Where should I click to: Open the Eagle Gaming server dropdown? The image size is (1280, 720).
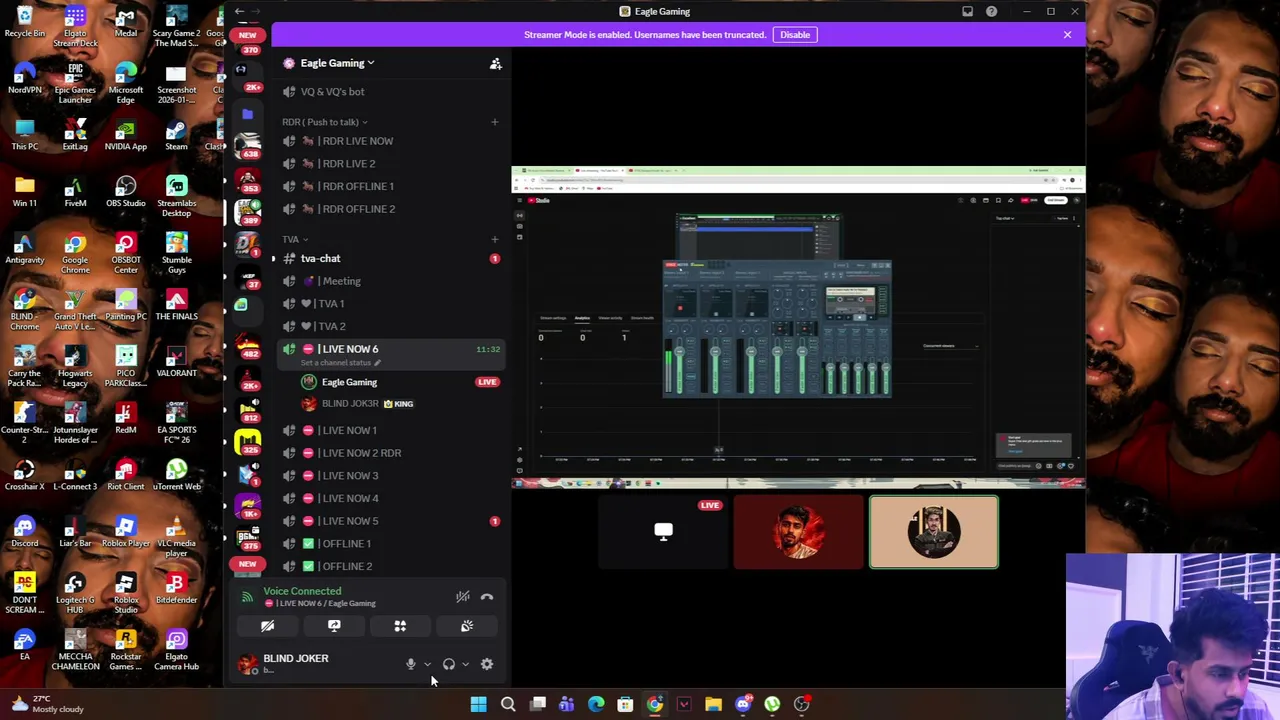pos(337,63)
